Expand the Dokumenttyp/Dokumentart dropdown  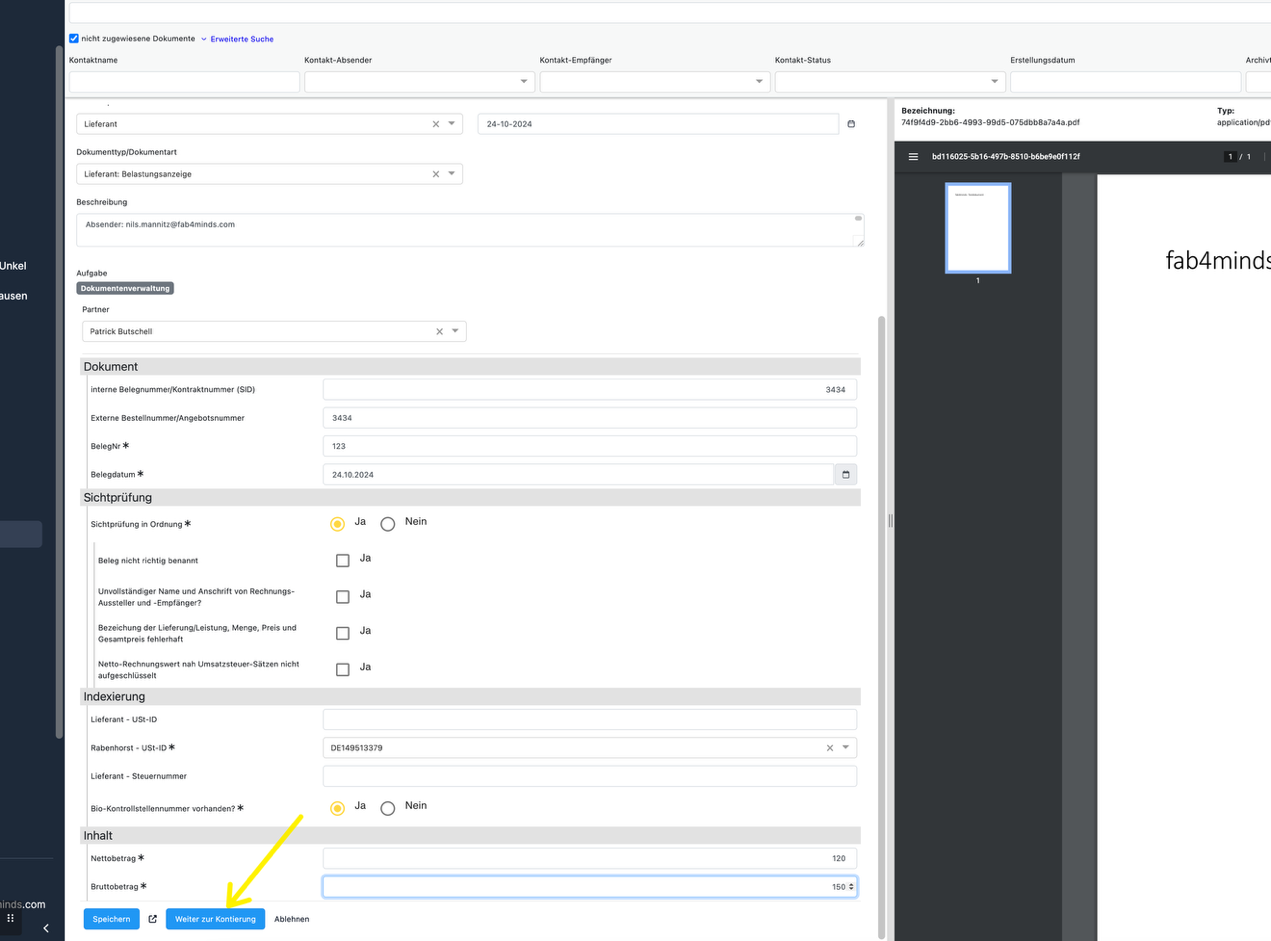(452, 174)
